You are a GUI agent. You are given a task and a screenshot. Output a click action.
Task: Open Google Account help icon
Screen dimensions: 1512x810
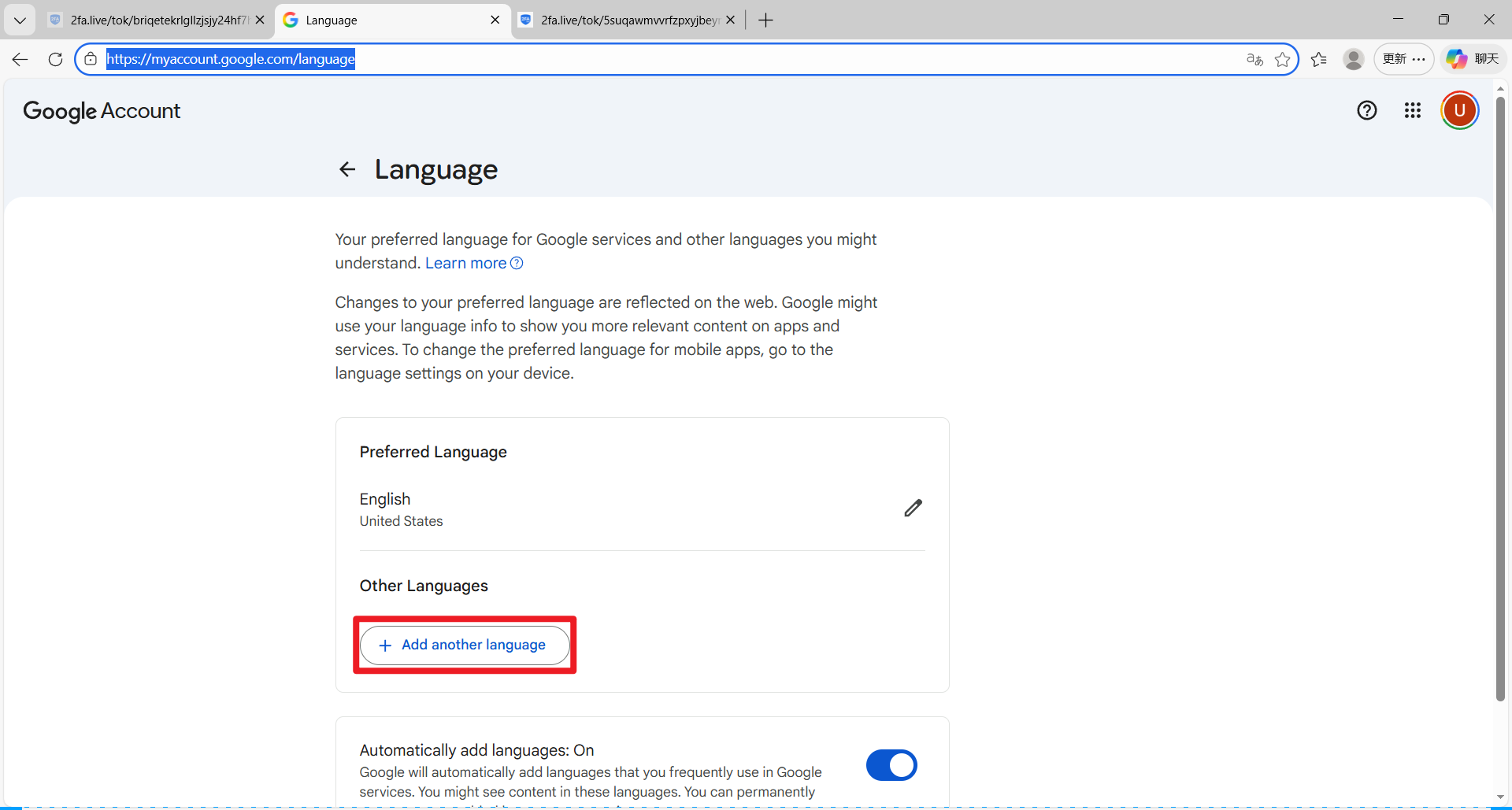click(1366, 111)
